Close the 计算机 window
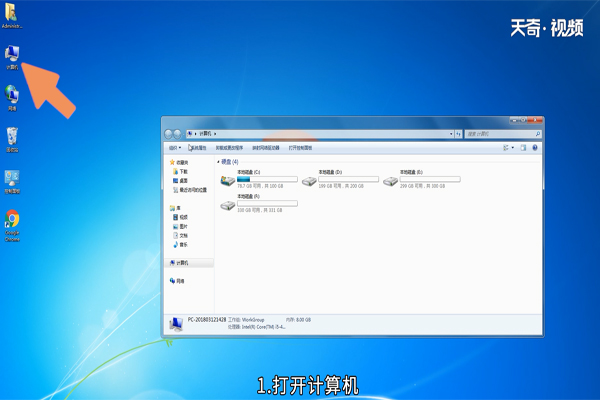 (535, 120)
